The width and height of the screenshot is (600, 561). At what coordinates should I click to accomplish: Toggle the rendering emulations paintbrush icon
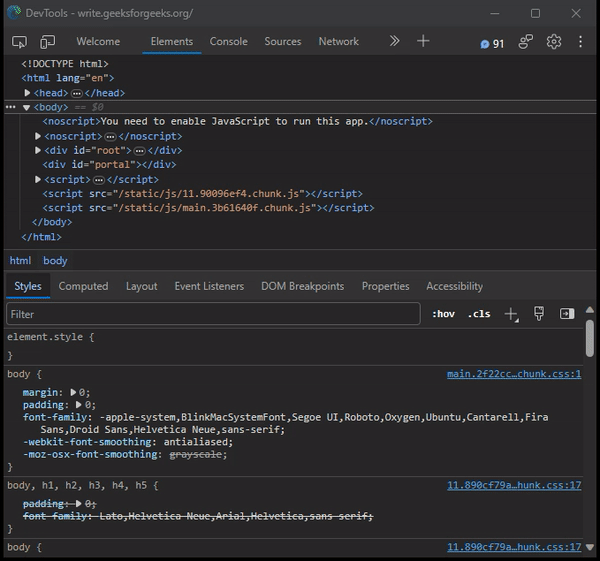click(539, 314)
